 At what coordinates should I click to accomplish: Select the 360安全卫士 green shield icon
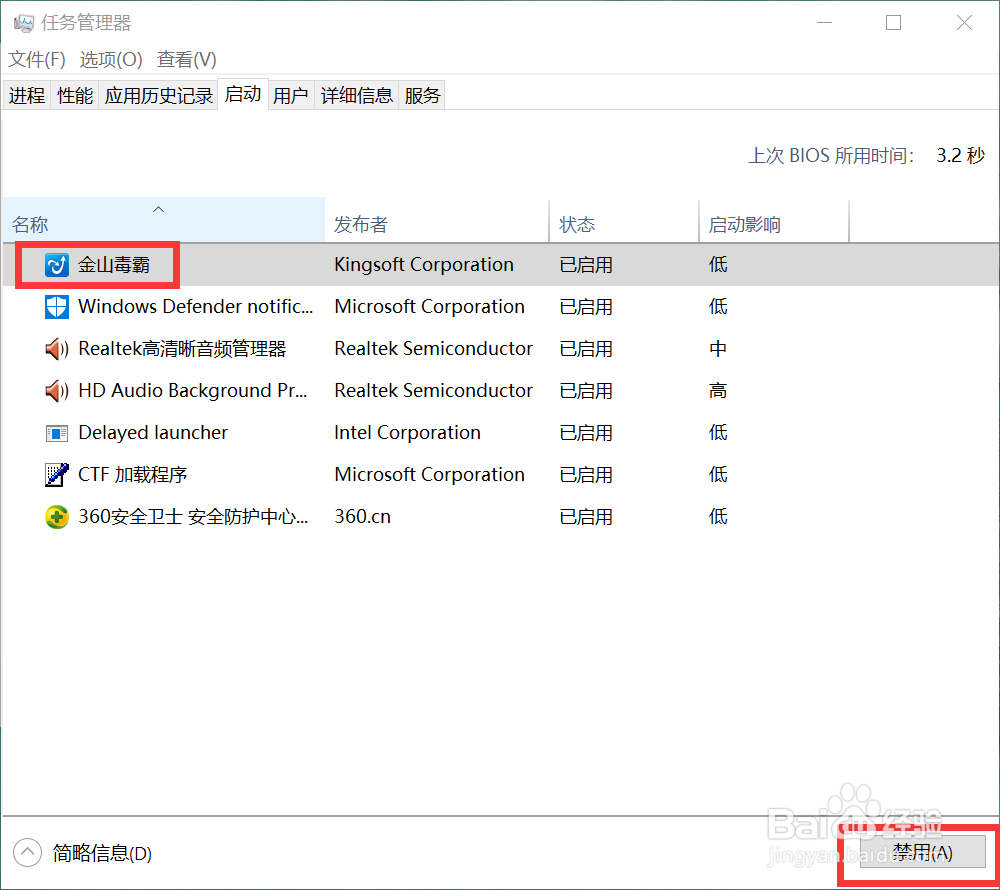[56, 516]
